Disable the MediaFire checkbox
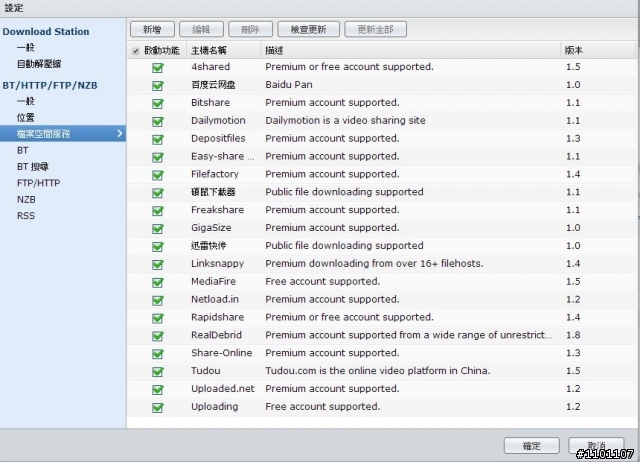Image resolution: width=640 pixels, height=462 pixels. click(x=158, y=282)
